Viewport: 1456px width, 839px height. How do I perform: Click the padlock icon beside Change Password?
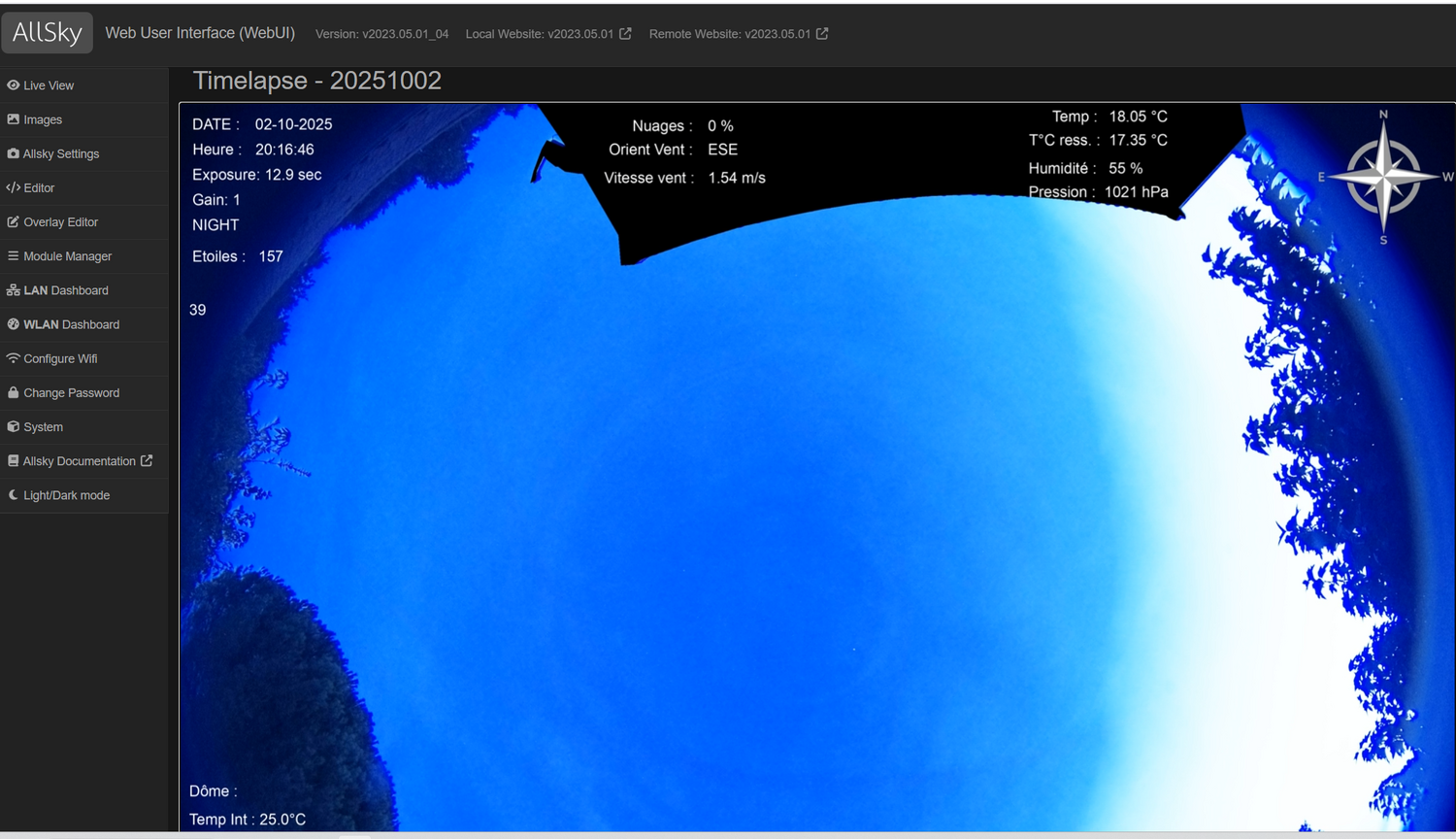pos(13,392)
